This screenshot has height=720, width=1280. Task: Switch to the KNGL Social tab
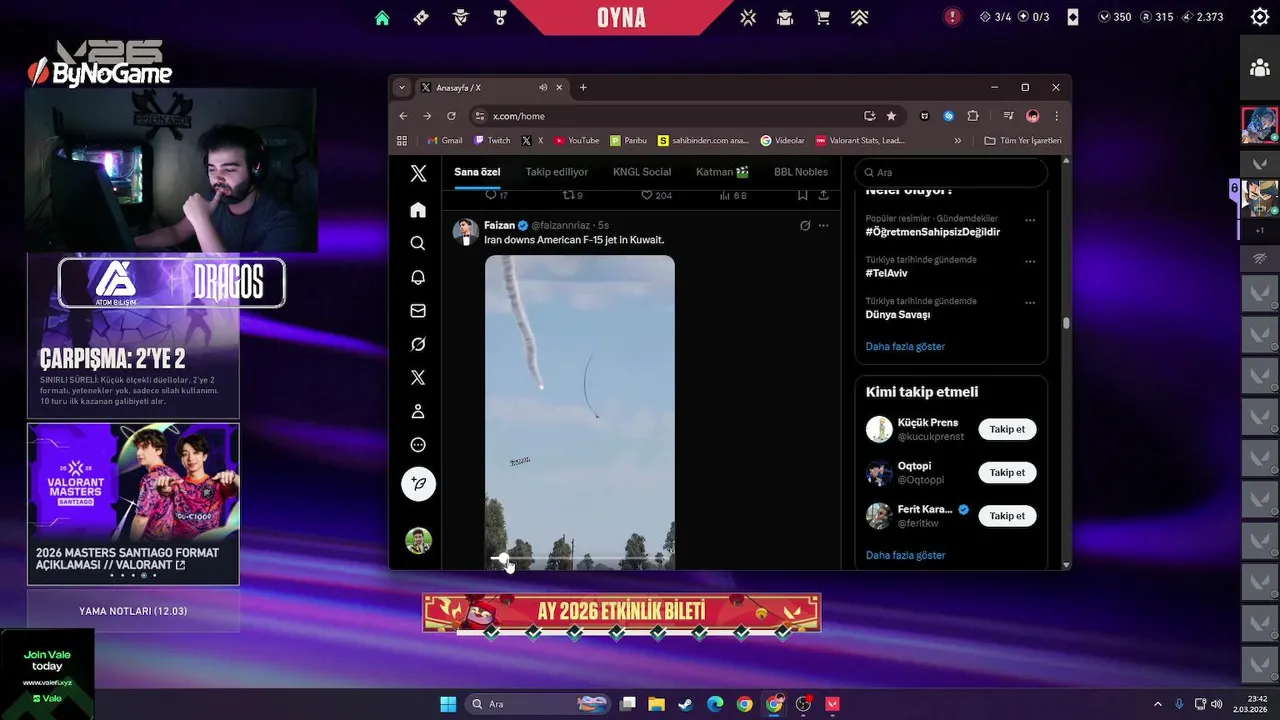tap(642, 172)
